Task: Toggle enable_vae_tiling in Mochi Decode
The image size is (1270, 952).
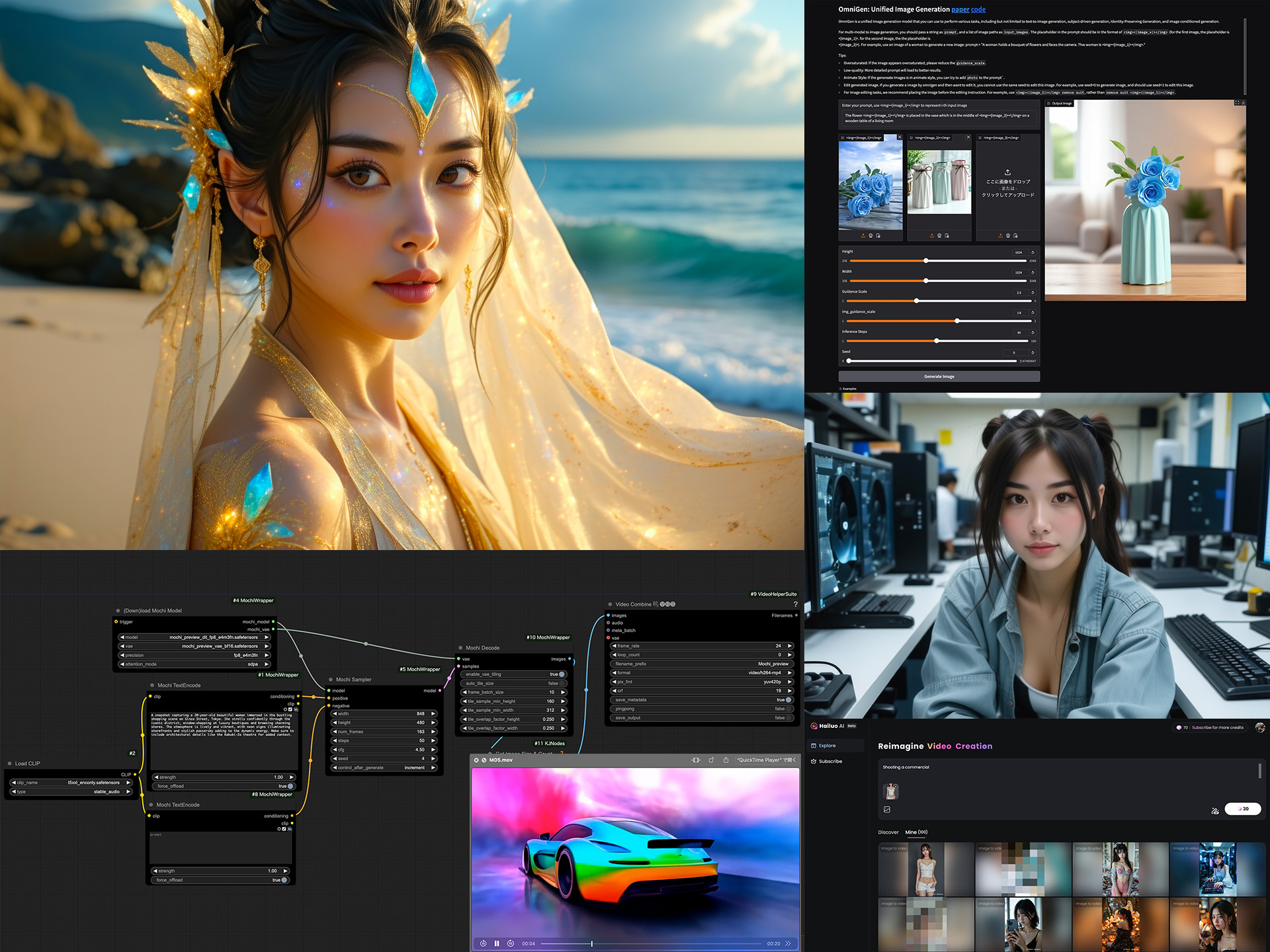Action: coord(561,674)
